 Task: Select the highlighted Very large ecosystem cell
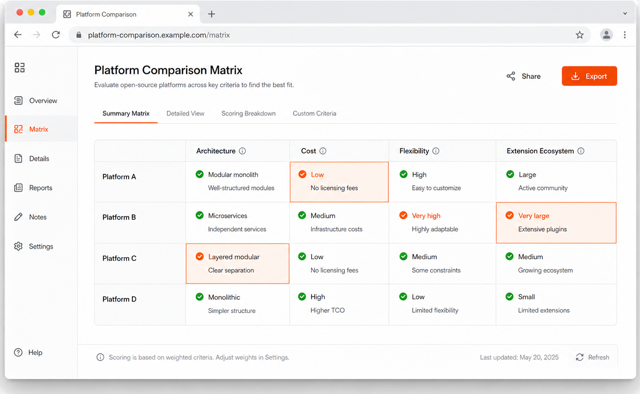(556, 223)
